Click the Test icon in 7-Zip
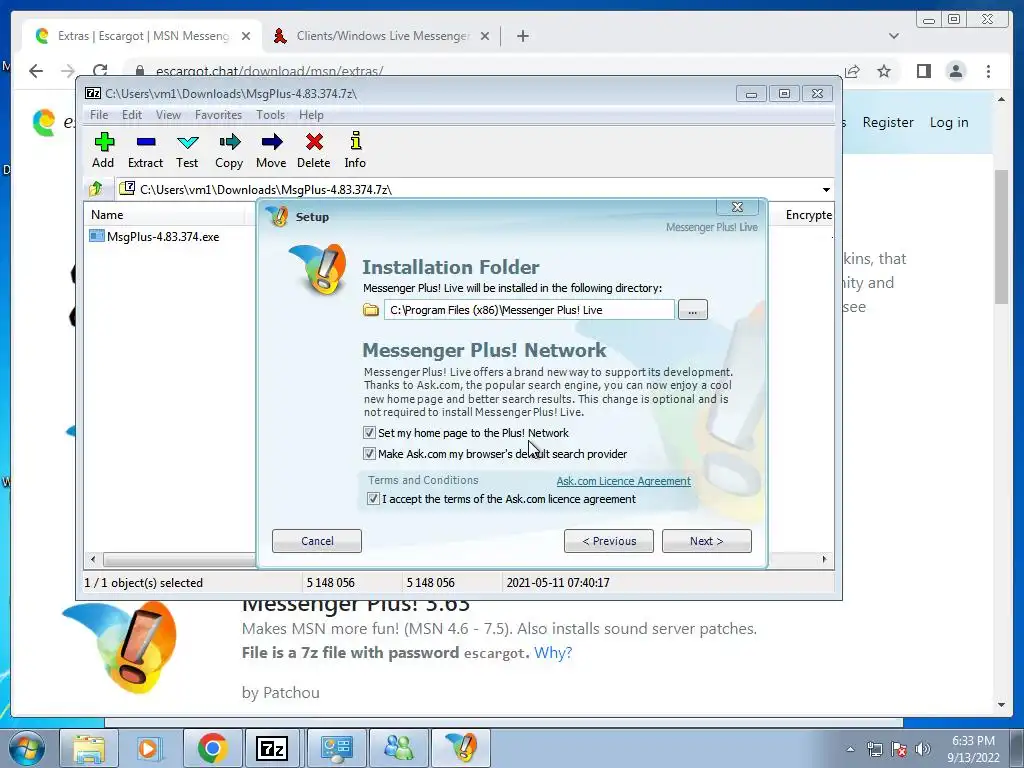This screenshot has width=1024, height=768. pos(187,150)
